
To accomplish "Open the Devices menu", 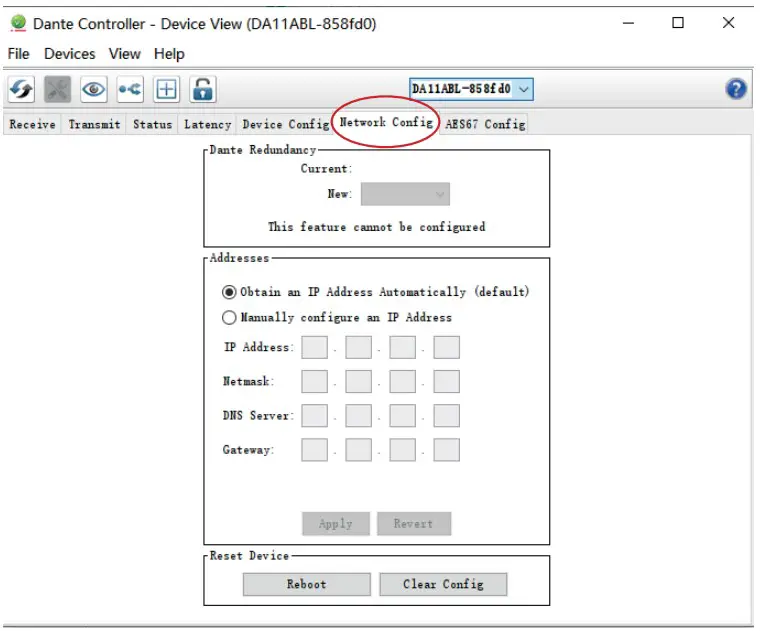I will (69, 54).
